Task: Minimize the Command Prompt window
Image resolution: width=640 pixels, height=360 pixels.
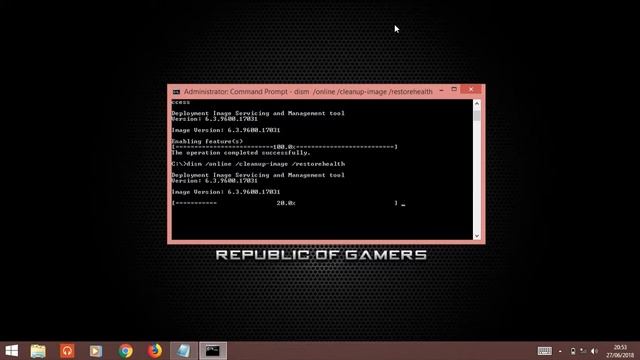Action: (441, 90)
